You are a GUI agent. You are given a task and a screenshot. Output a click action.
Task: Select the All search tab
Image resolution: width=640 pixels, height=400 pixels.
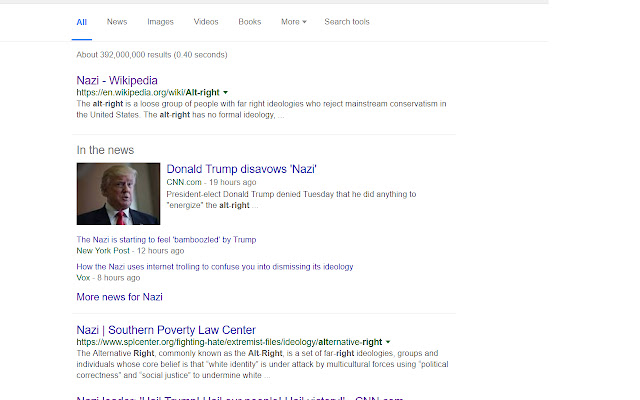point(82,22)
